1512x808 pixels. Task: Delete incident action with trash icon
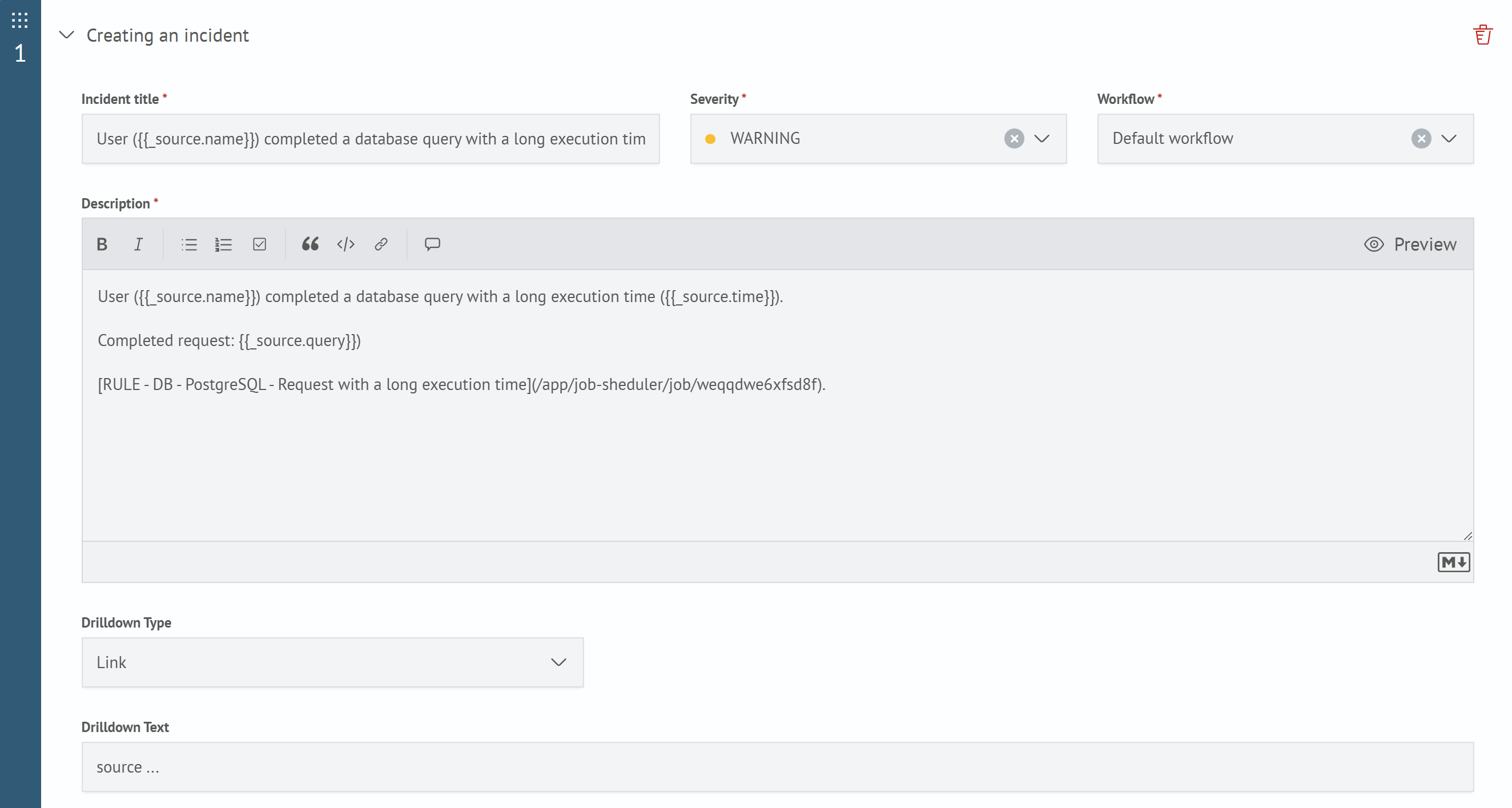click(1482, 35)
